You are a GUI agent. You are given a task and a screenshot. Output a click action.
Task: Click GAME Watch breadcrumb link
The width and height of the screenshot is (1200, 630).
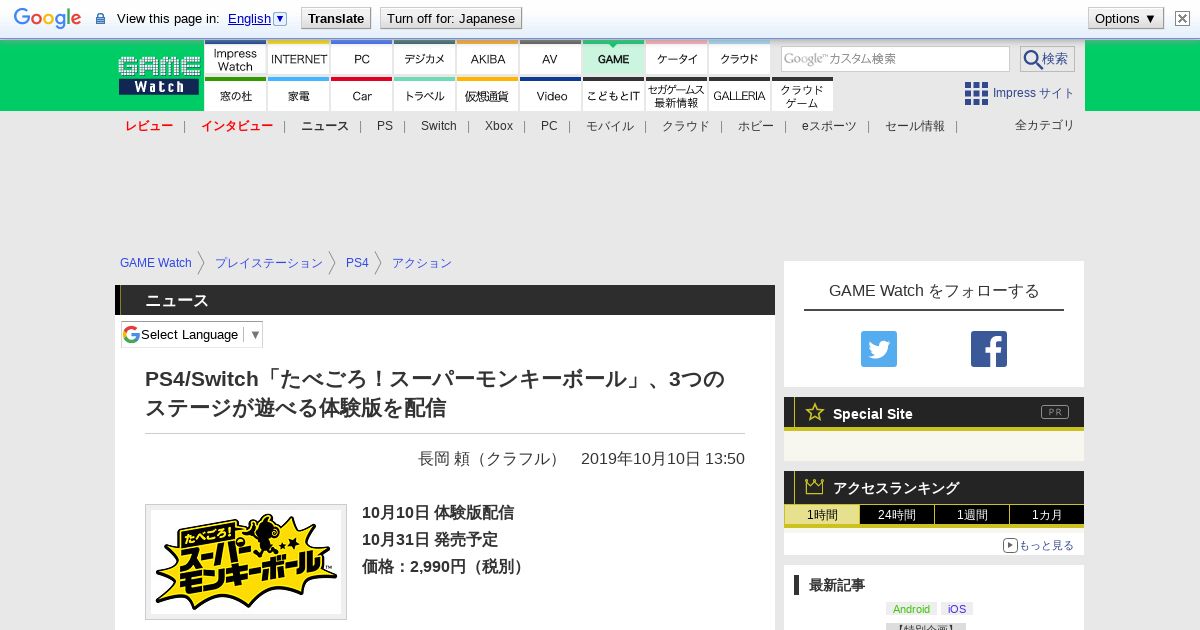(156, 263)
